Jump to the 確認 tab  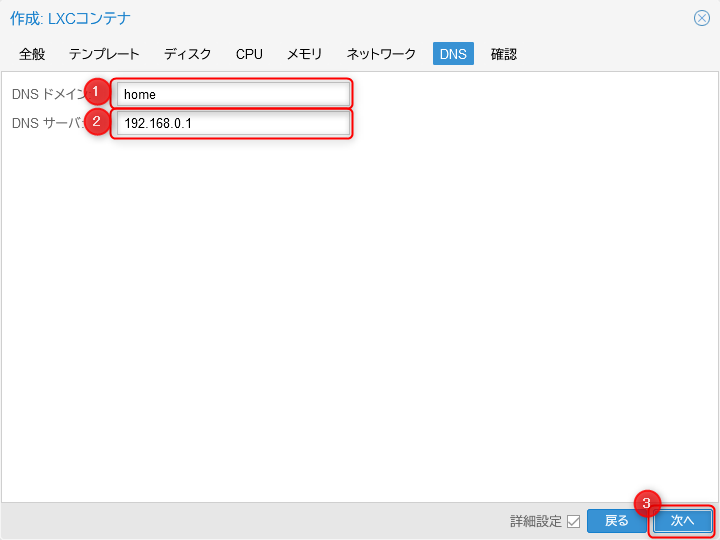(x=504, y=54)
